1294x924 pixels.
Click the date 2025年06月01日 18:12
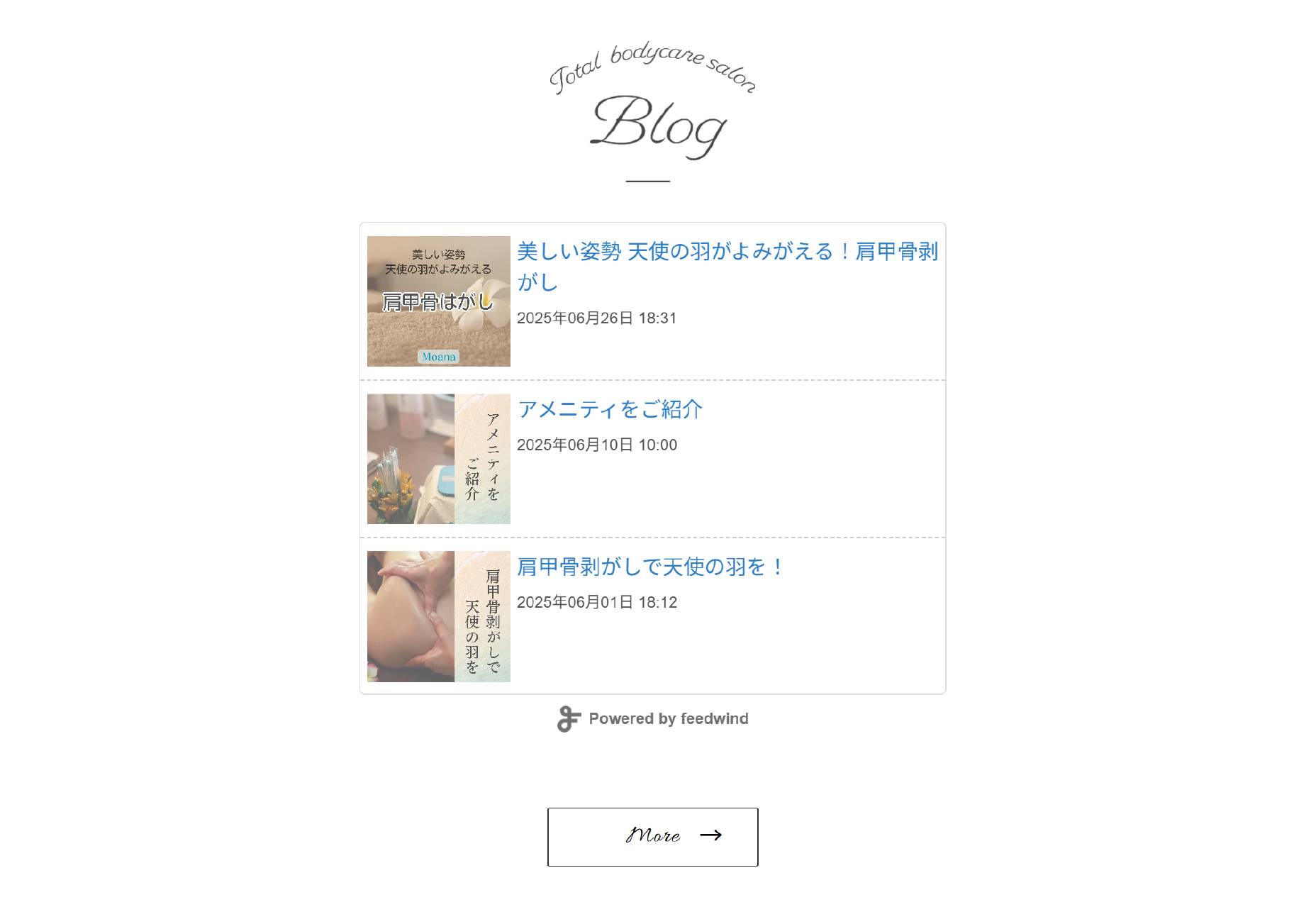[597, 602]
